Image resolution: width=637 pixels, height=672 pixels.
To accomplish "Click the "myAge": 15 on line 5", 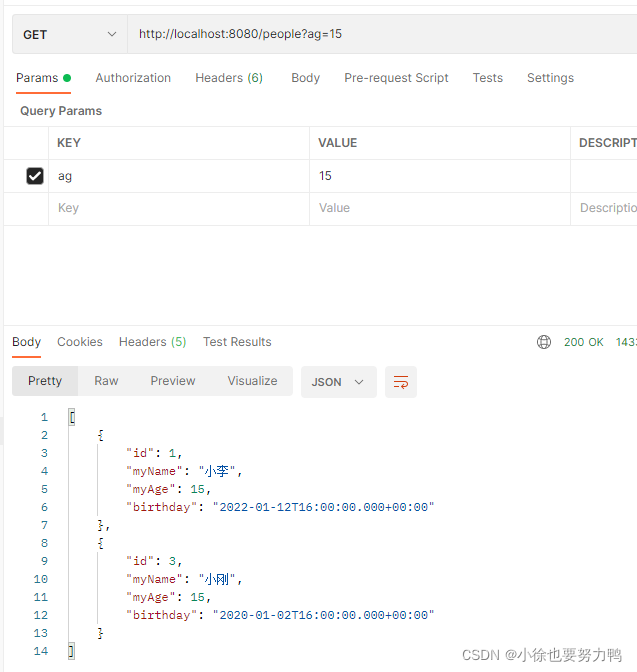I will (168, 489).
